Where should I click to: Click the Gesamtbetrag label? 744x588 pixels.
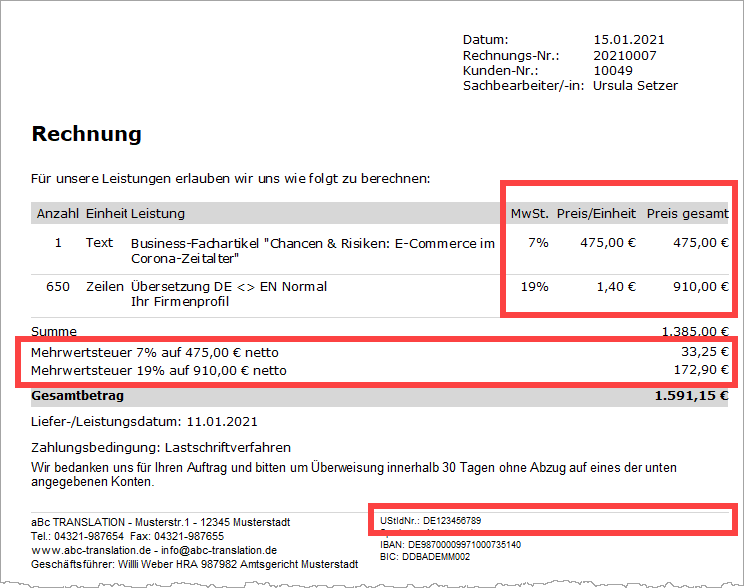77,396
